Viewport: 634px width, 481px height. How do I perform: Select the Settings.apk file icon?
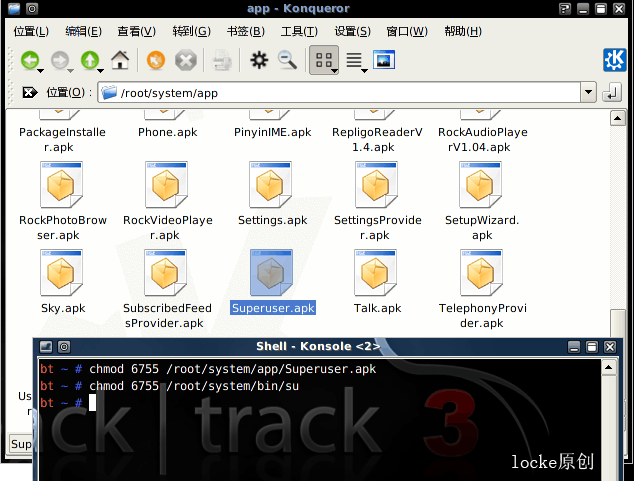click(x=271, y=185)
